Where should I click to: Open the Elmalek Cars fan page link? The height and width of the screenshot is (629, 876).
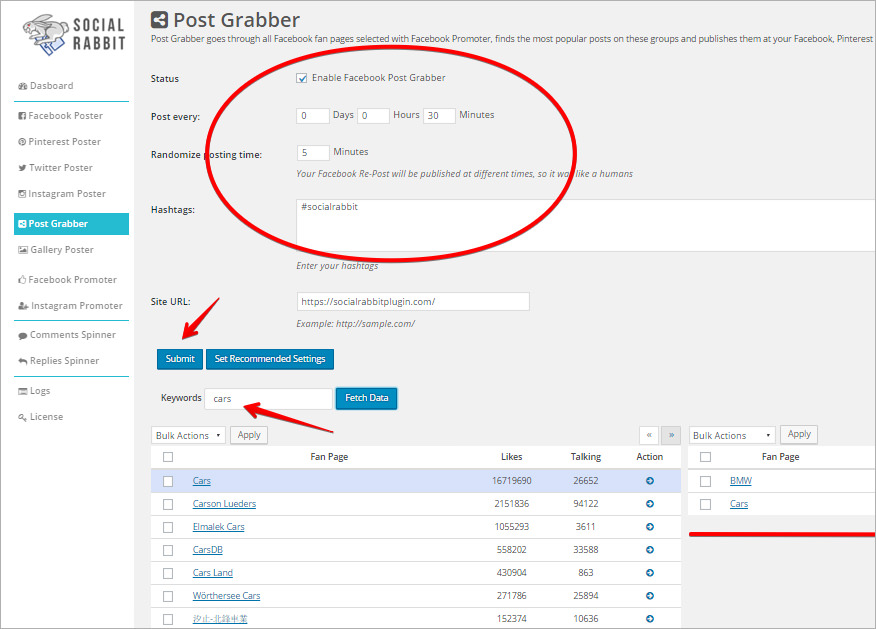218,526
